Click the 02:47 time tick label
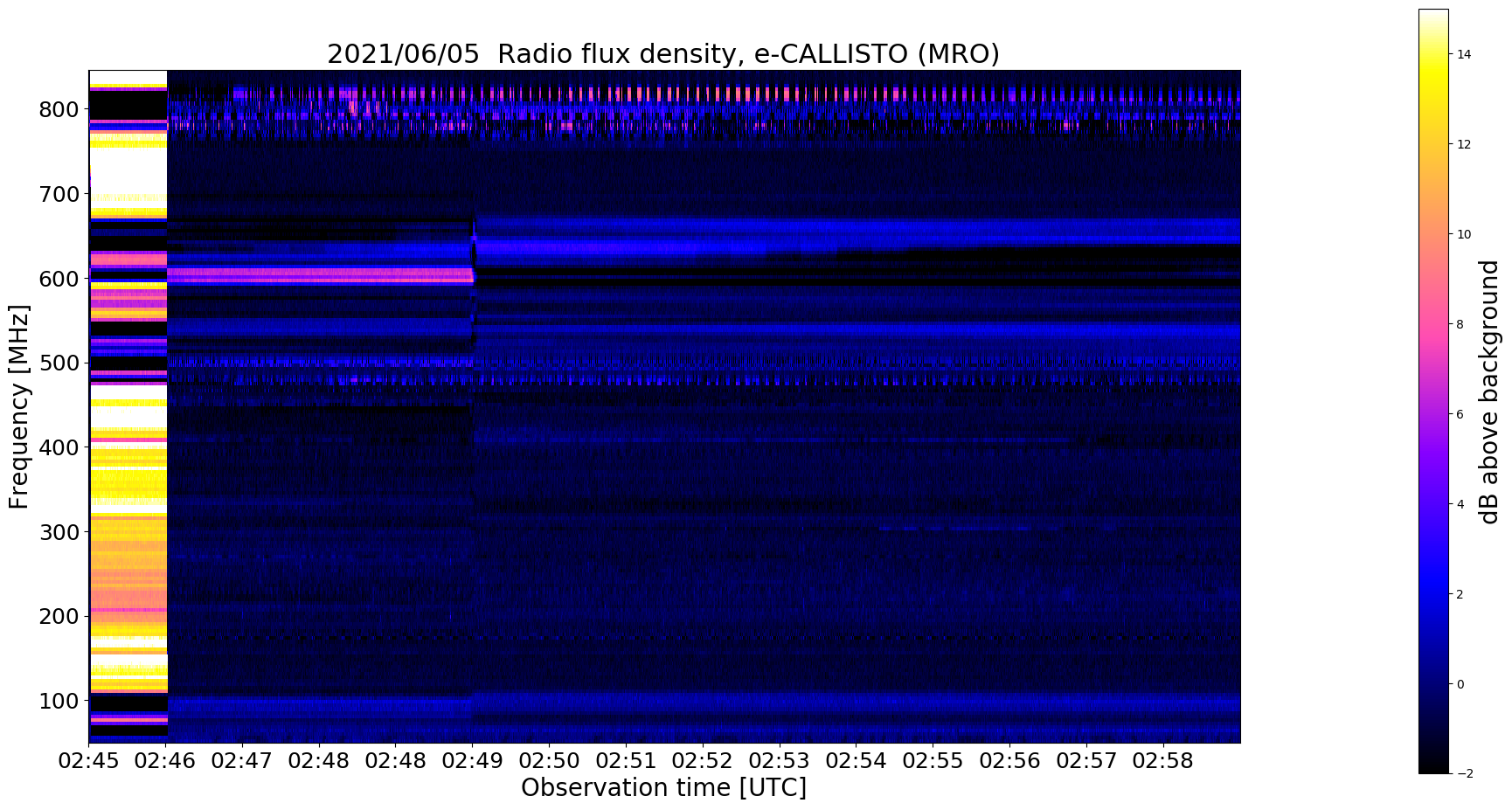Screen dimensions: 1512x810 pyautogui.click(x=242, y=760)
